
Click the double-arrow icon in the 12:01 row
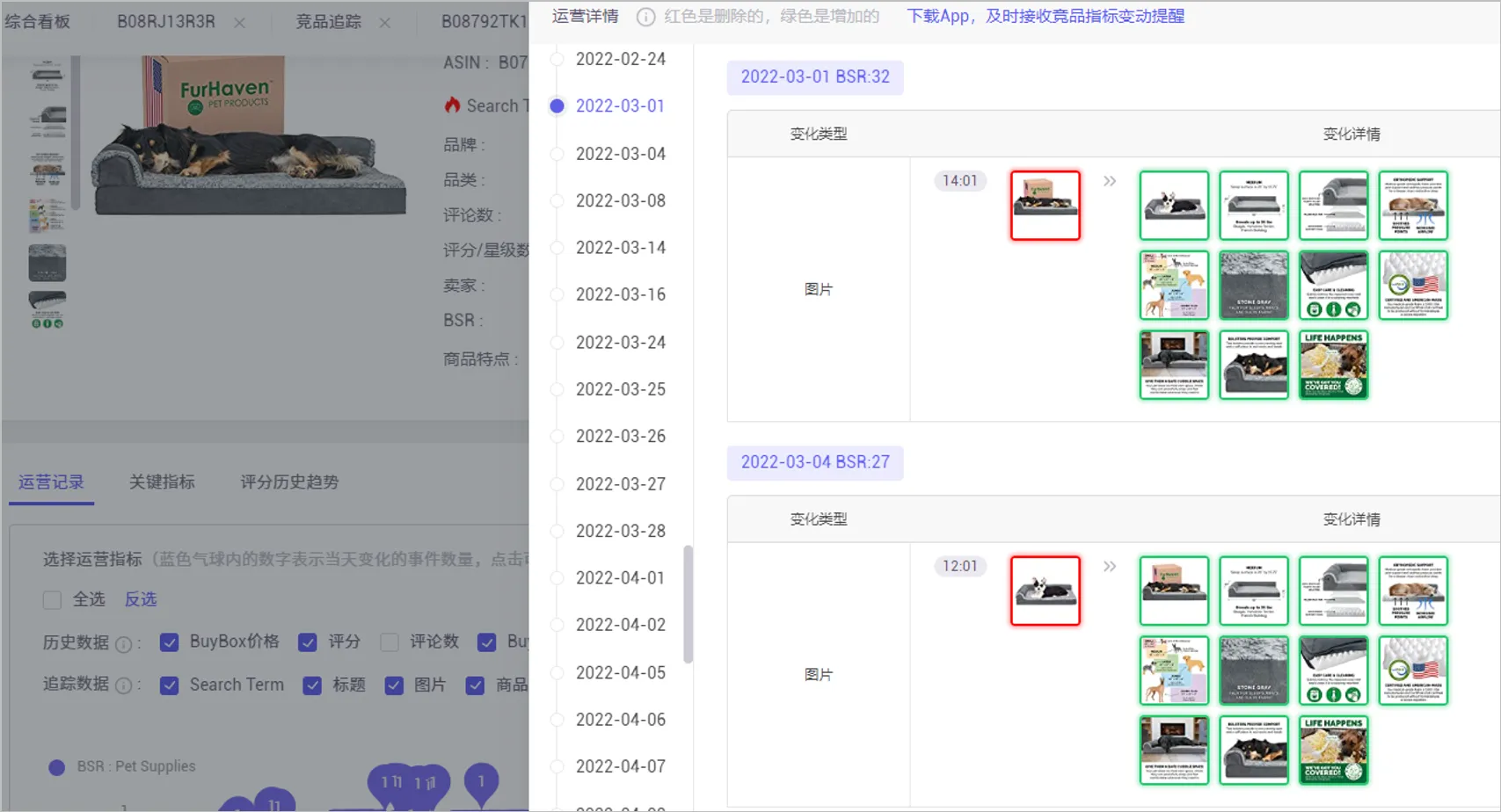click(x=1110, y=566)
